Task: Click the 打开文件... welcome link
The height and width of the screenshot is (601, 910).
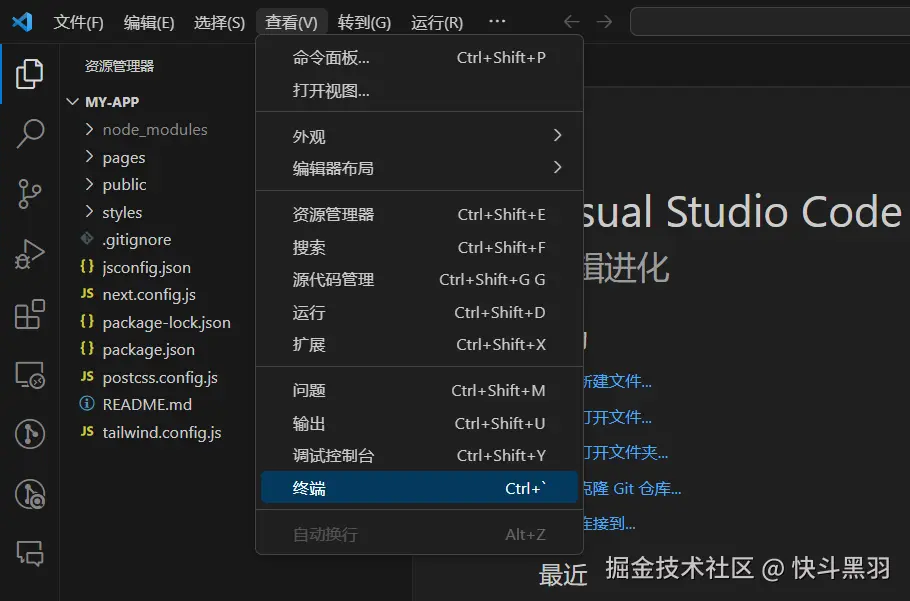Action: coord(616,417)
